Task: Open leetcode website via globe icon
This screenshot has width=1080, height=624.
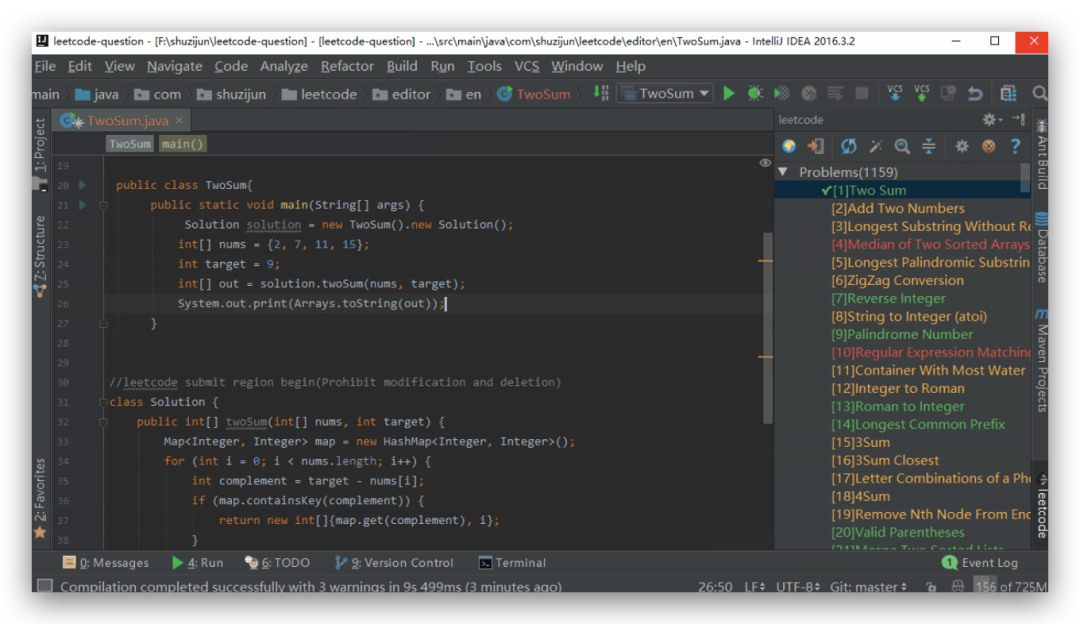Action: [789, 146]
